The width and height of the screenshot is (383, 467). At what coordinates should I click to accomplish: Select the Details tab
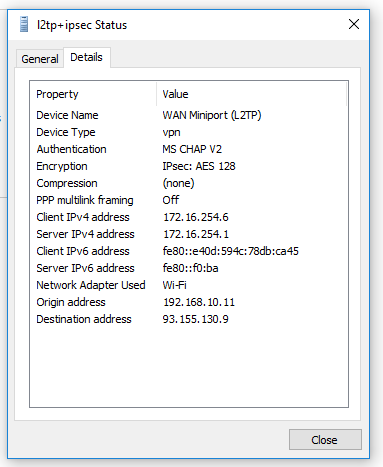point(86,57)
